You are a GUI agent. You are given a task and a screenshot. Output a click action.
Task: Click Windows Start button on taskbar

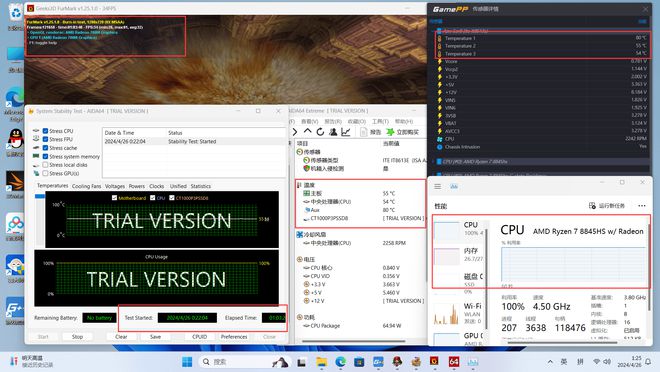point(187,361)
